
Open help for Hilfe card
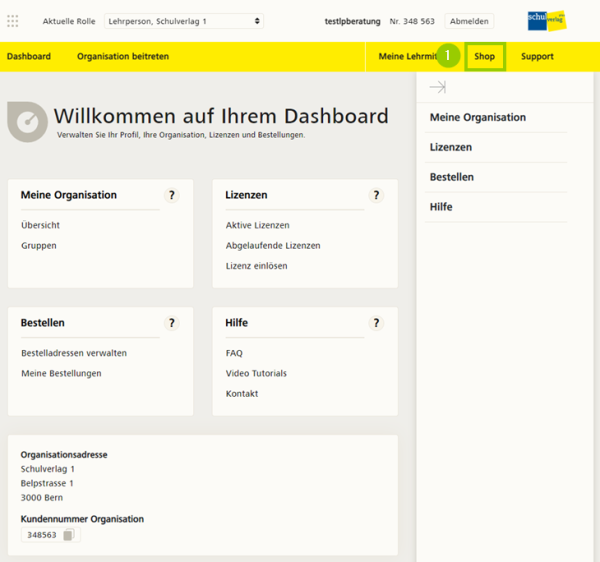pyautogui.click(x=377, y=324)
